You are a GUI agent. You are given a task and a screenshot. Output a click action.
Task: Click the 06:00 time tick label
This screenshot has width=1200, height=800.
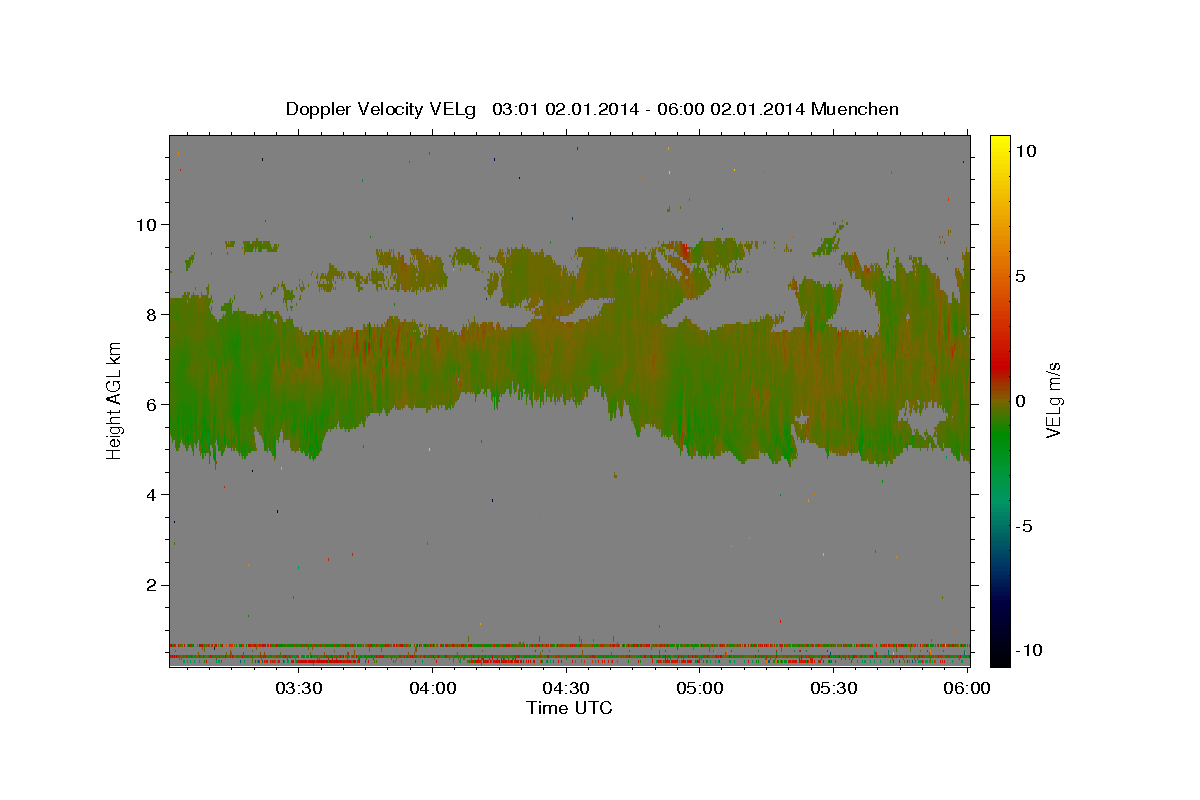coord(967,688)
